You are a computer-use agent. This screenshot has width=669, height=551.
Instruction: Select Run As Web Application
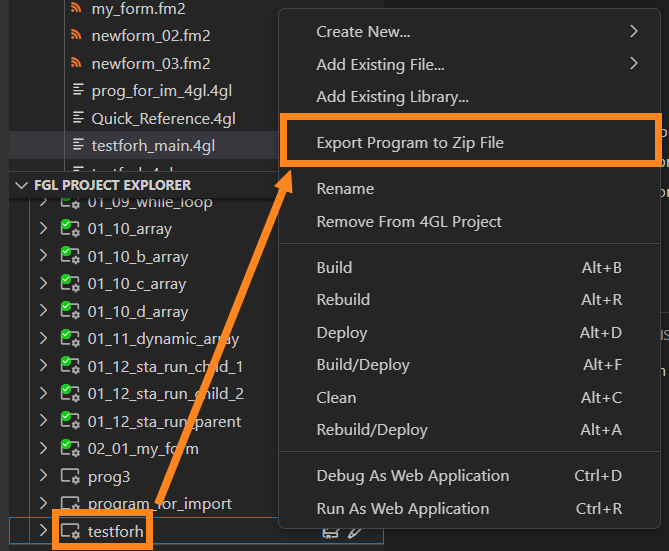(469, 509)
